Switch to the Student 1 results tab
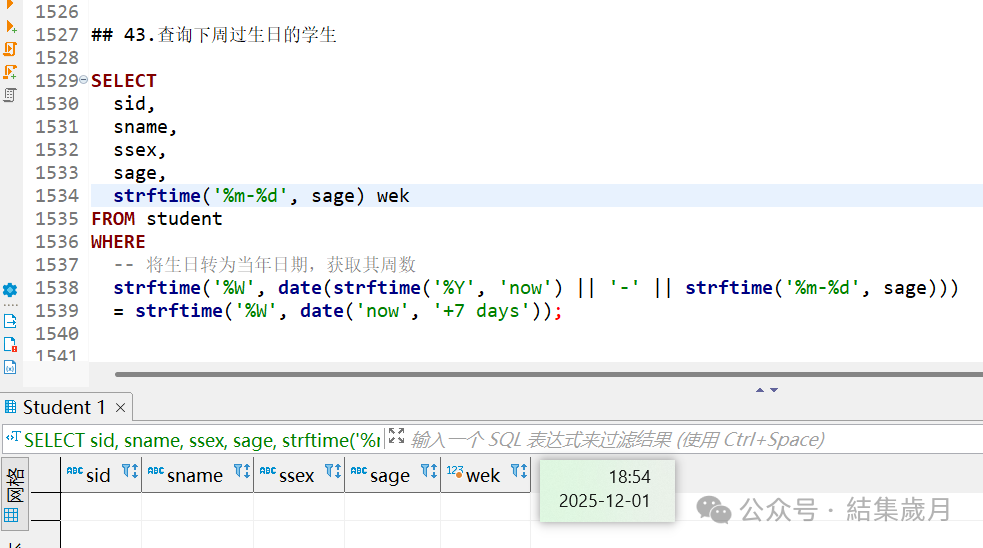The height and width of the screenshot is (548, 983). point(63,408)
